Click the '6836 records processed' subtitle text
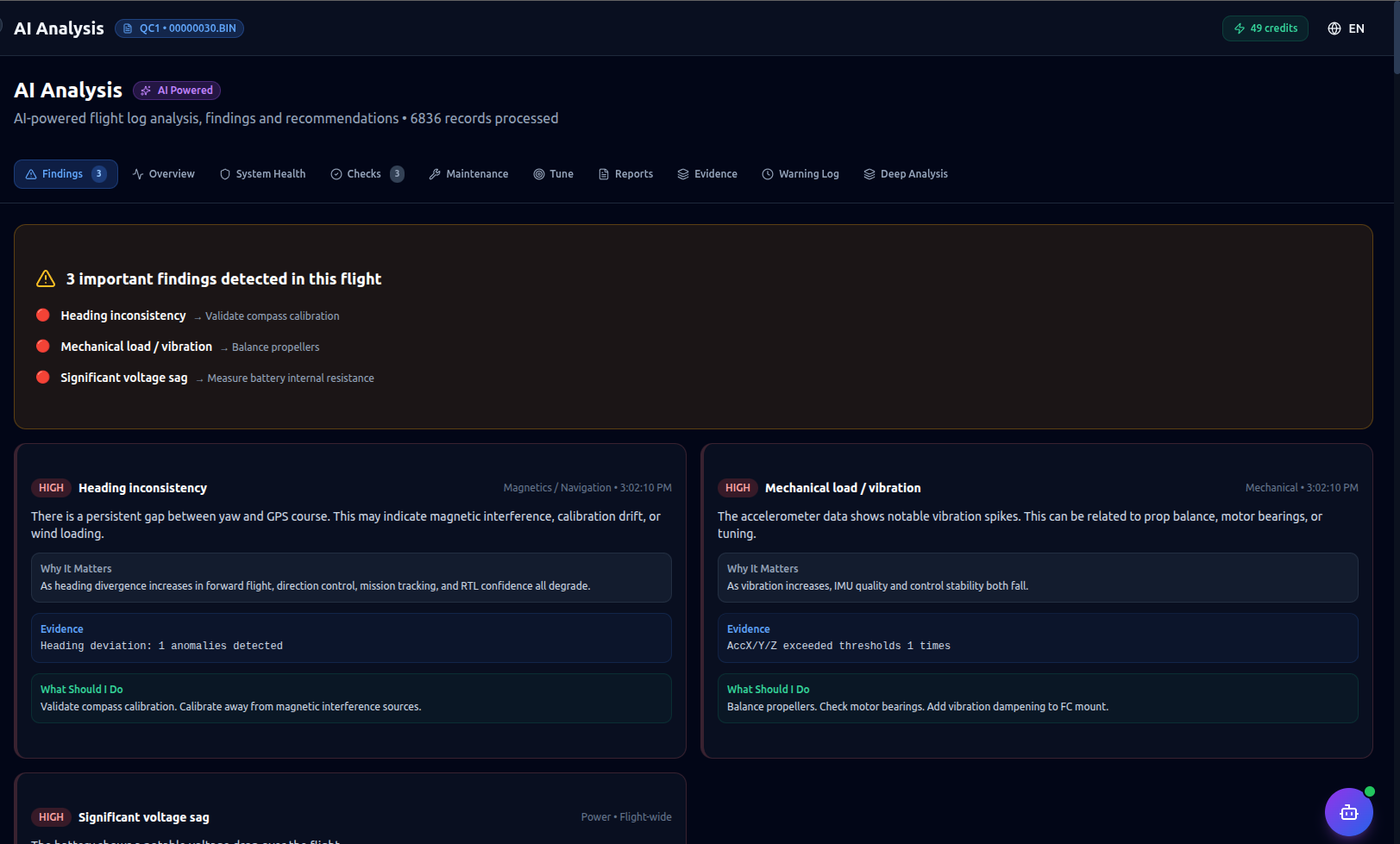1400x844 pixels. (x=484, y=118)
